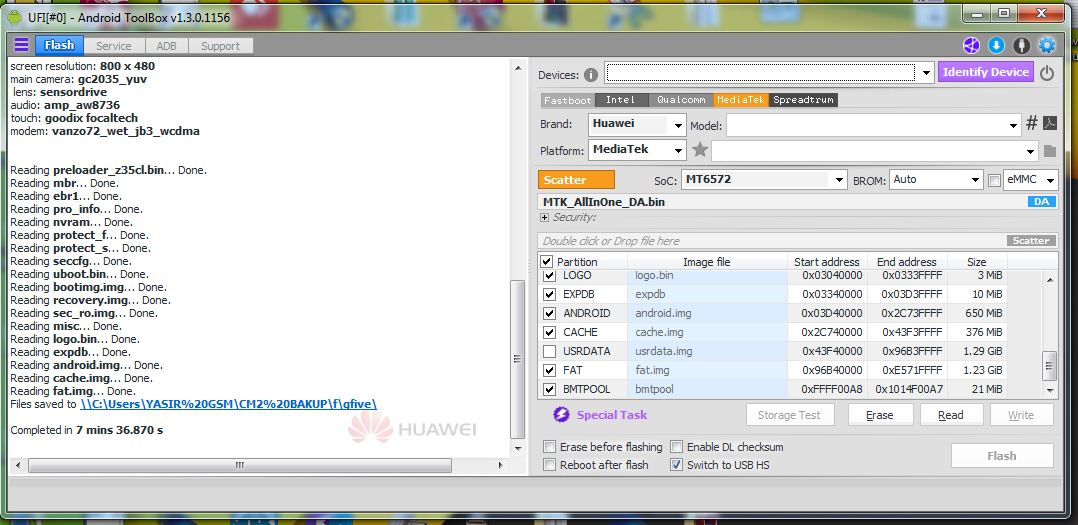Image resolution: width=1078 pixels, height=525 pixels.
Task: Uncheck the BMTPOOL partition checkbox
Action: click(x=549, y=390)
